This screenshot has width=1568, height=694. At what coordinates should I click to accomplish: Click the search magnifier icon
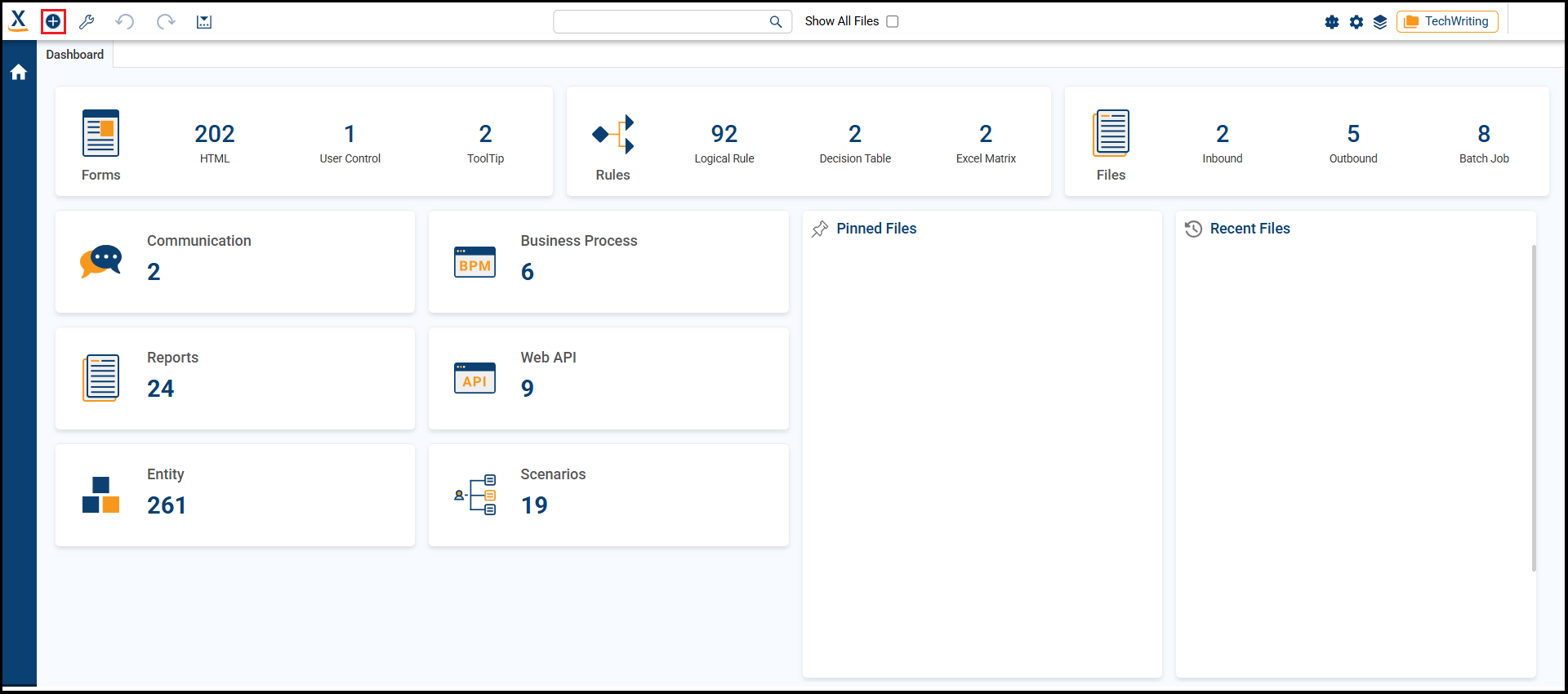point(776,22)
